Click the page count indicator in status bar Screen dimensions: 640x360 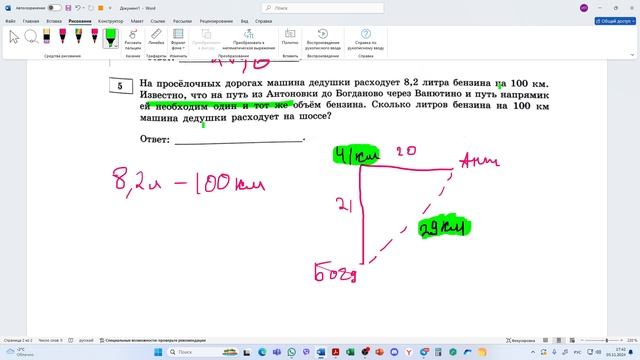[18, 340]
